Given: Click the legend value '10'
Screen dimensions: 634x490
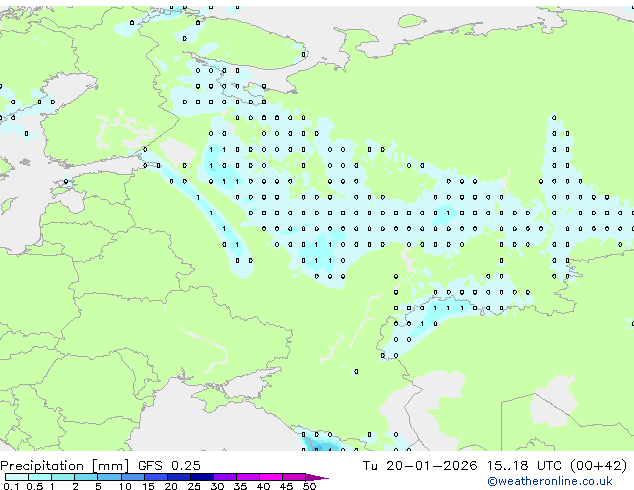Looking at the screenshot, I should (x=125, y=486).
